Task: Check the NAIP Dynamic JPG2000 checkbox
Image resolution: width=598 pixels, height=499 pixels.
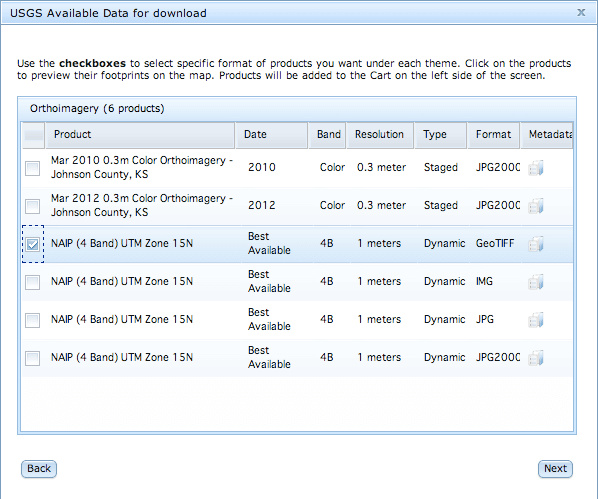Action: [32, 358]
